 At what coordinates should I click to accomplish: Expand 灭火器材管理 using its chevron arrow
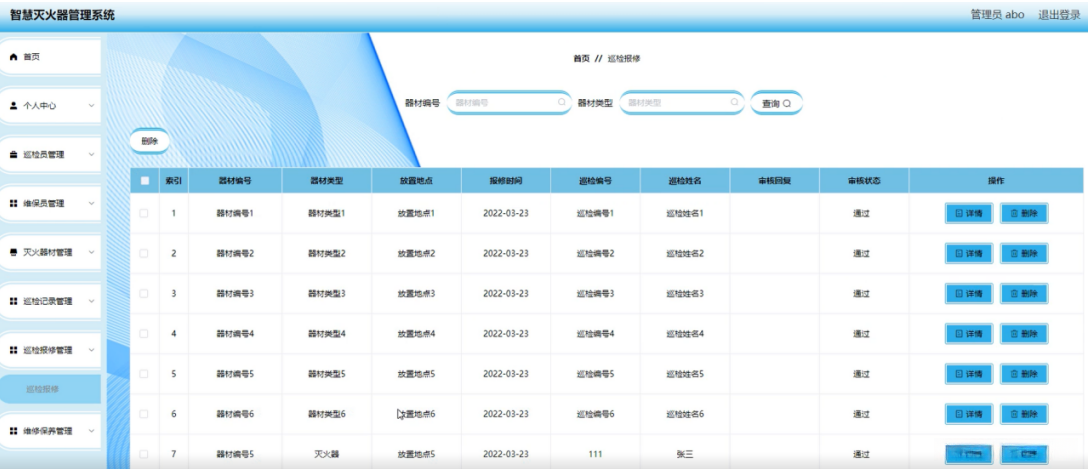tap(92, 252)
